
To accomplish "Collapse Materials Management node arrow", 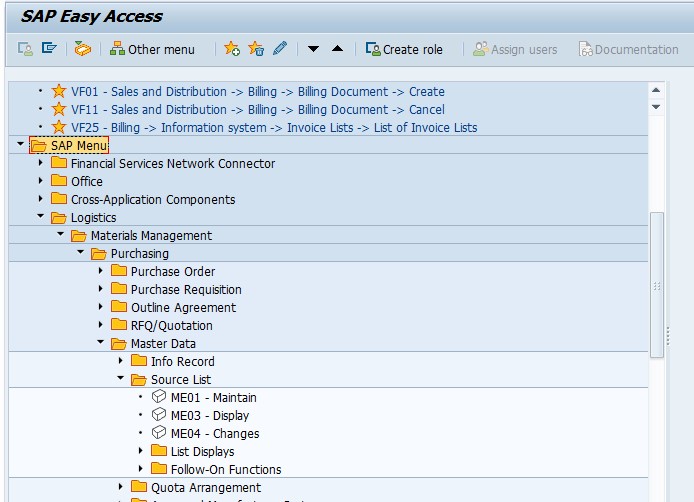I will (x=61, y=234).
